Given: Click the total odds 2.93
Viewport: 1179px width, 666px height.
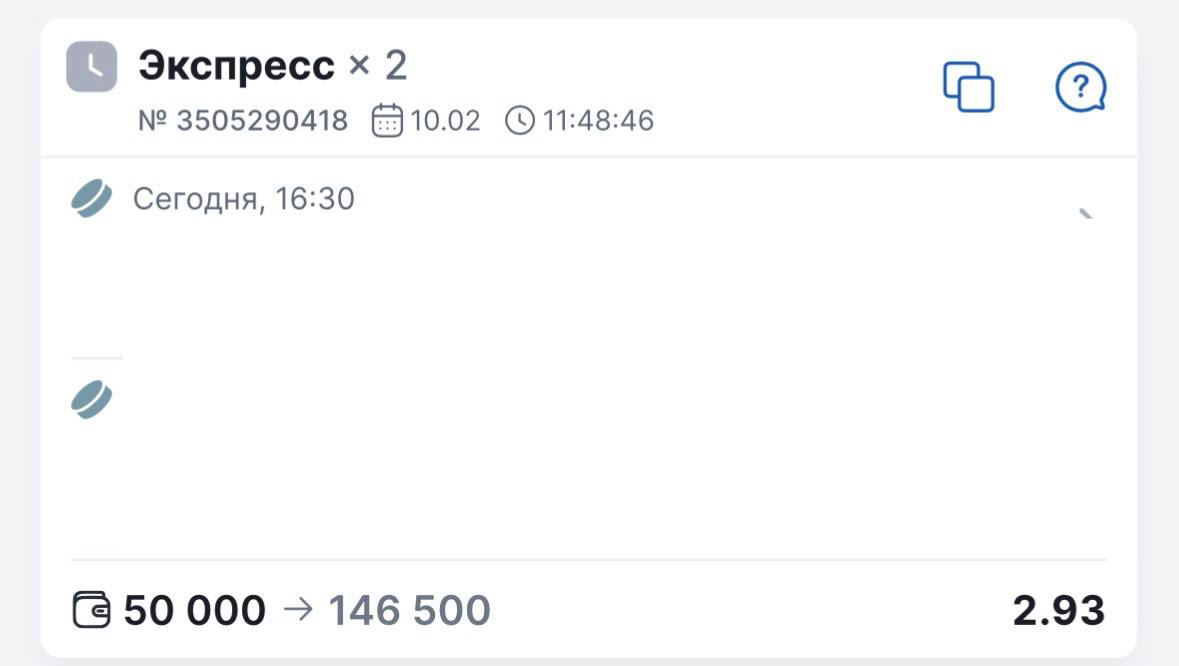Looking at the screenshot, I should pyautogui.click(x=1058, y=610).
